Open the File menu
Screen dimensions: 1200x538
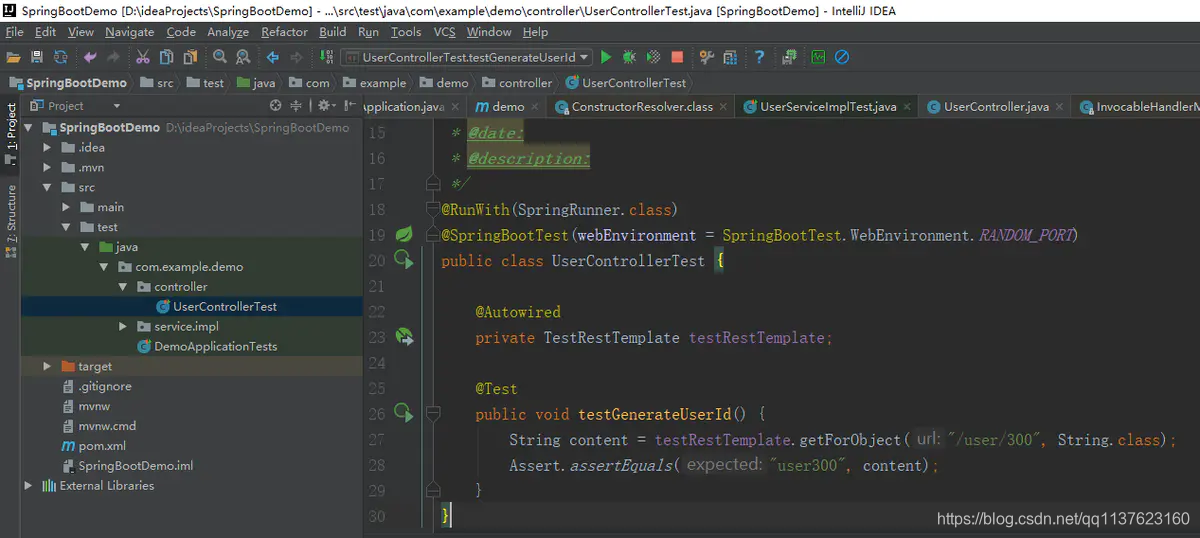tap(14, 32)
